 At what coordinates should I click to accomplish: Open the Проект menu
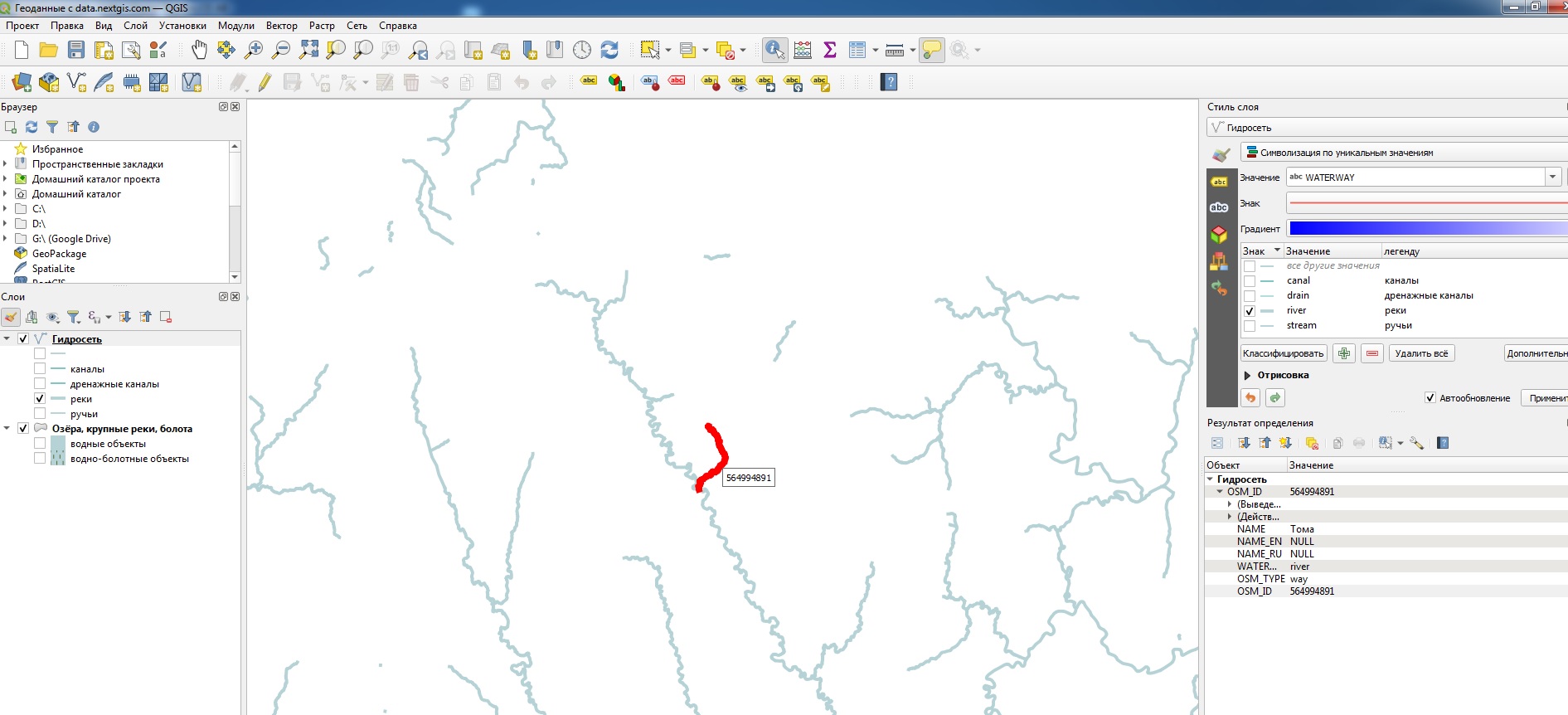pyautogui.click(x=22, y=26)
